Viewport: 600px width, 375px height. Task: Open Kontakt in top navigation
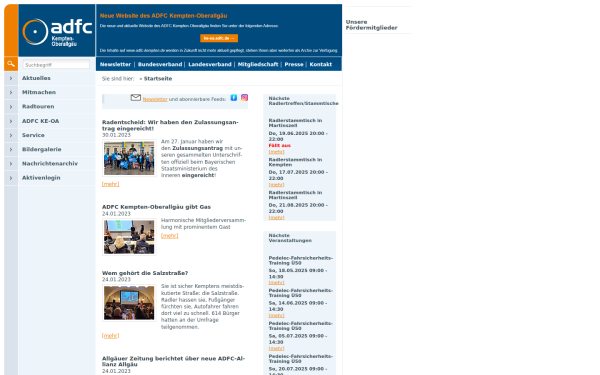[x=321, y=64]
